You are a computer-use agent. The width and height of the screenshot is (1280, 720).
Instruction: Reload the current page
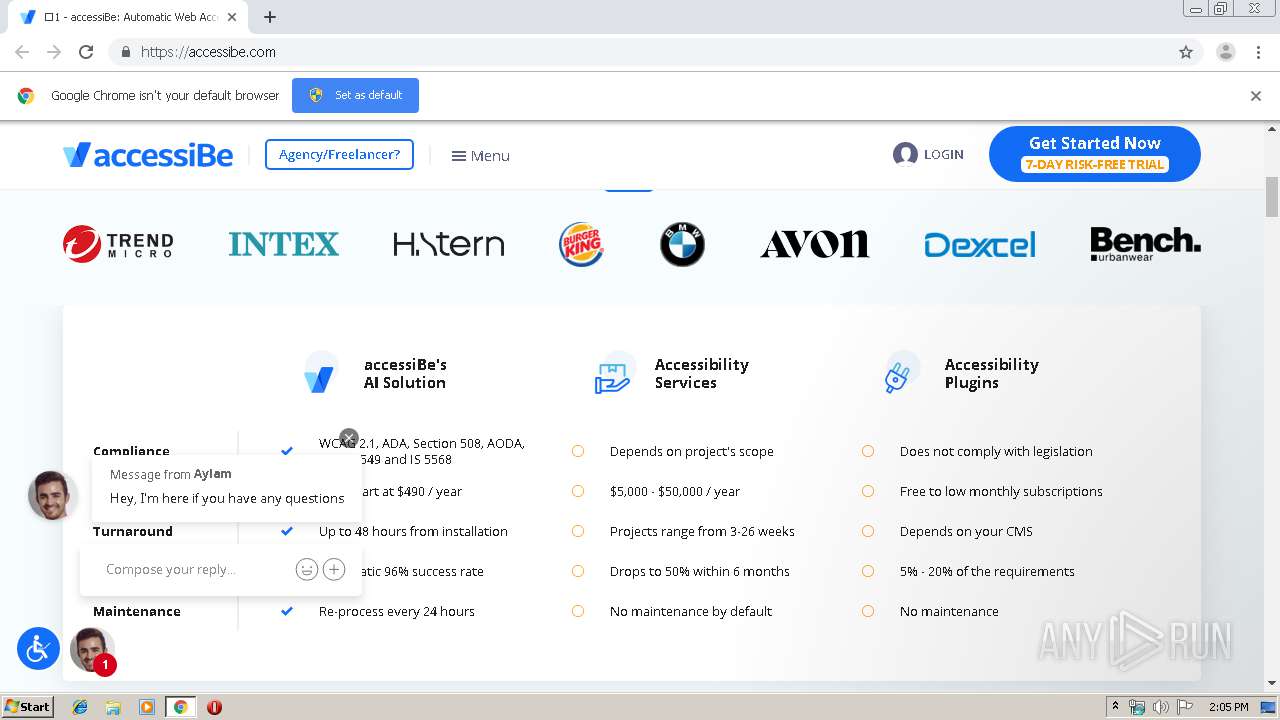tap(86, 52)
